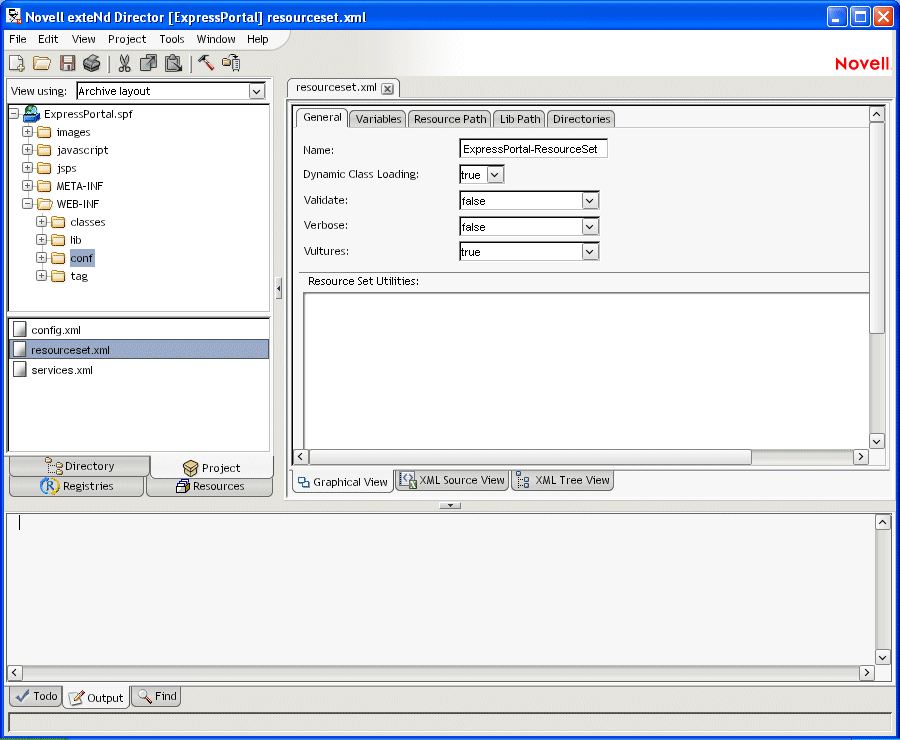Open the Dynamic Class Loading dropdown
The image size is (900, 740).
495,175
